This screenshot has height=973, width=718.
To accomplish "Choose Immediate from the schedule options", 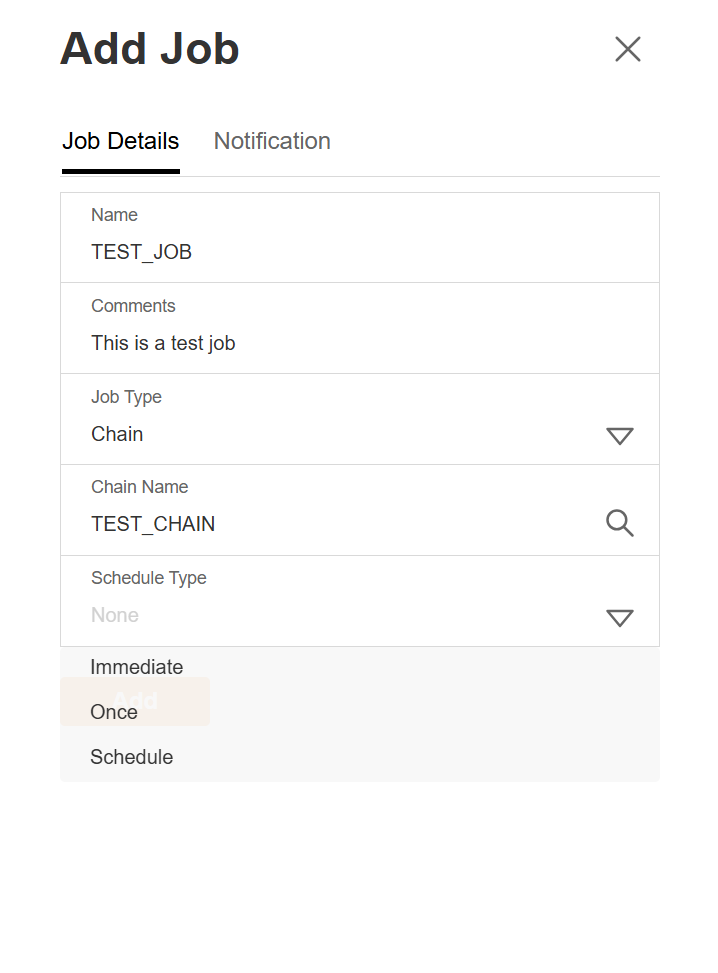I will coord(137,667).
